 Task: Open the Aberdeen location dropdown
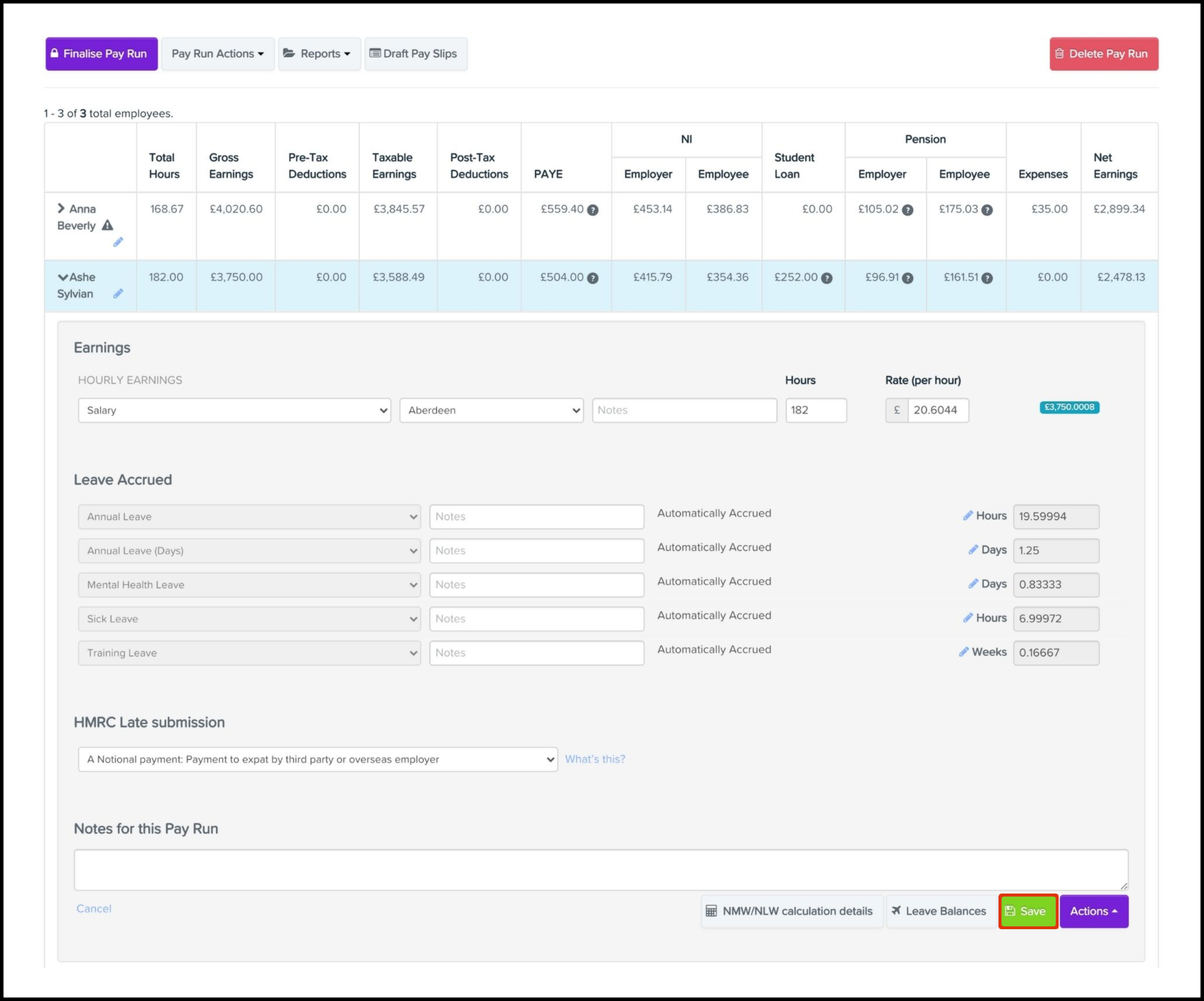[x=491, y=411]
